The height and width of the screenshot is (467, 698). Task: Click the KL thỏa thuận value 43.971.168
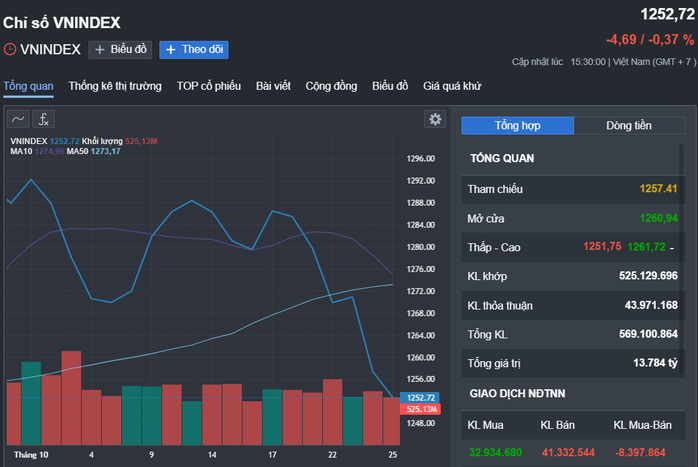tap(651, 305)
